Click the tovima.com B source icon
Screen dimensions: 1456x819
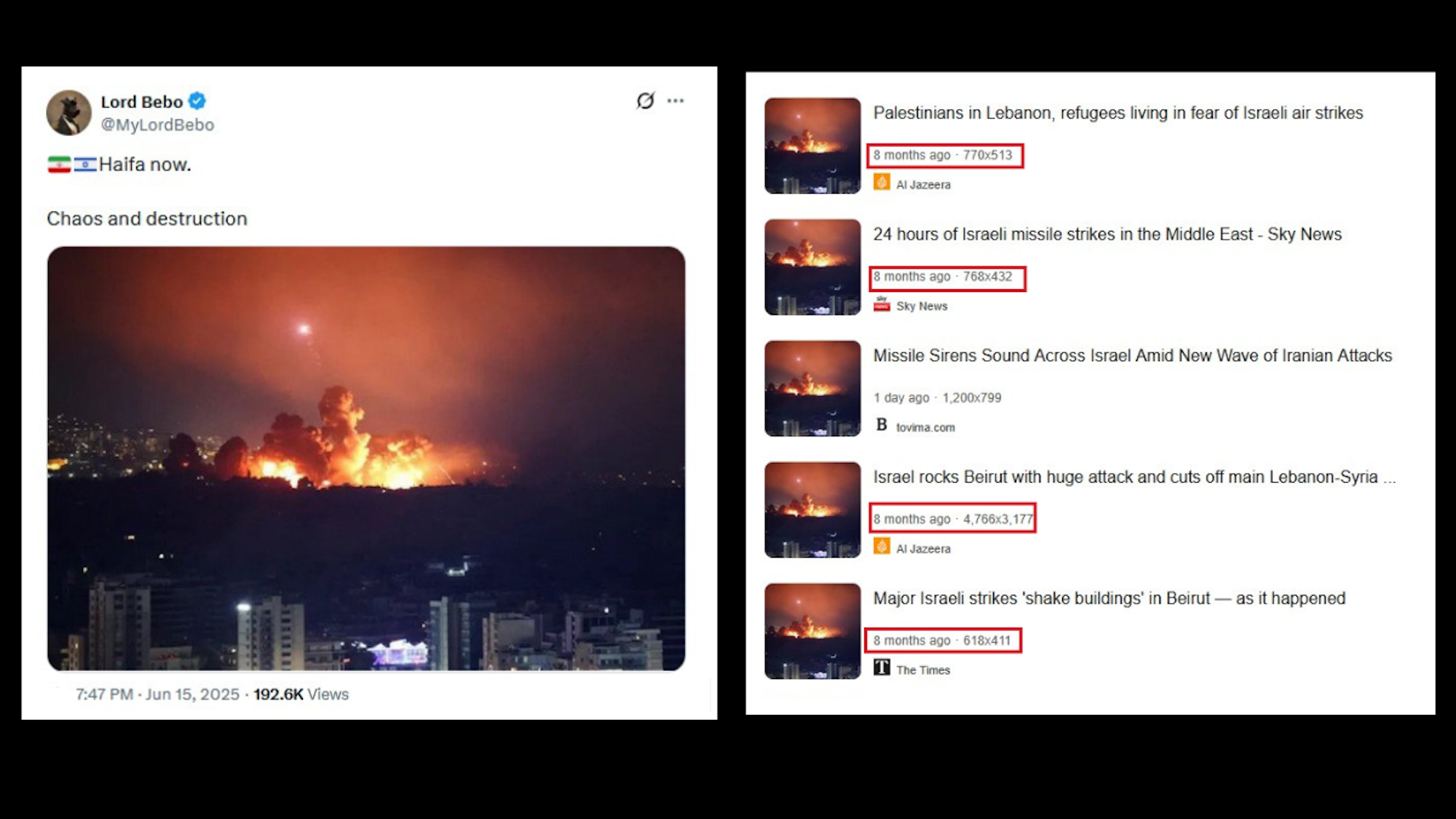pos(882,425)
